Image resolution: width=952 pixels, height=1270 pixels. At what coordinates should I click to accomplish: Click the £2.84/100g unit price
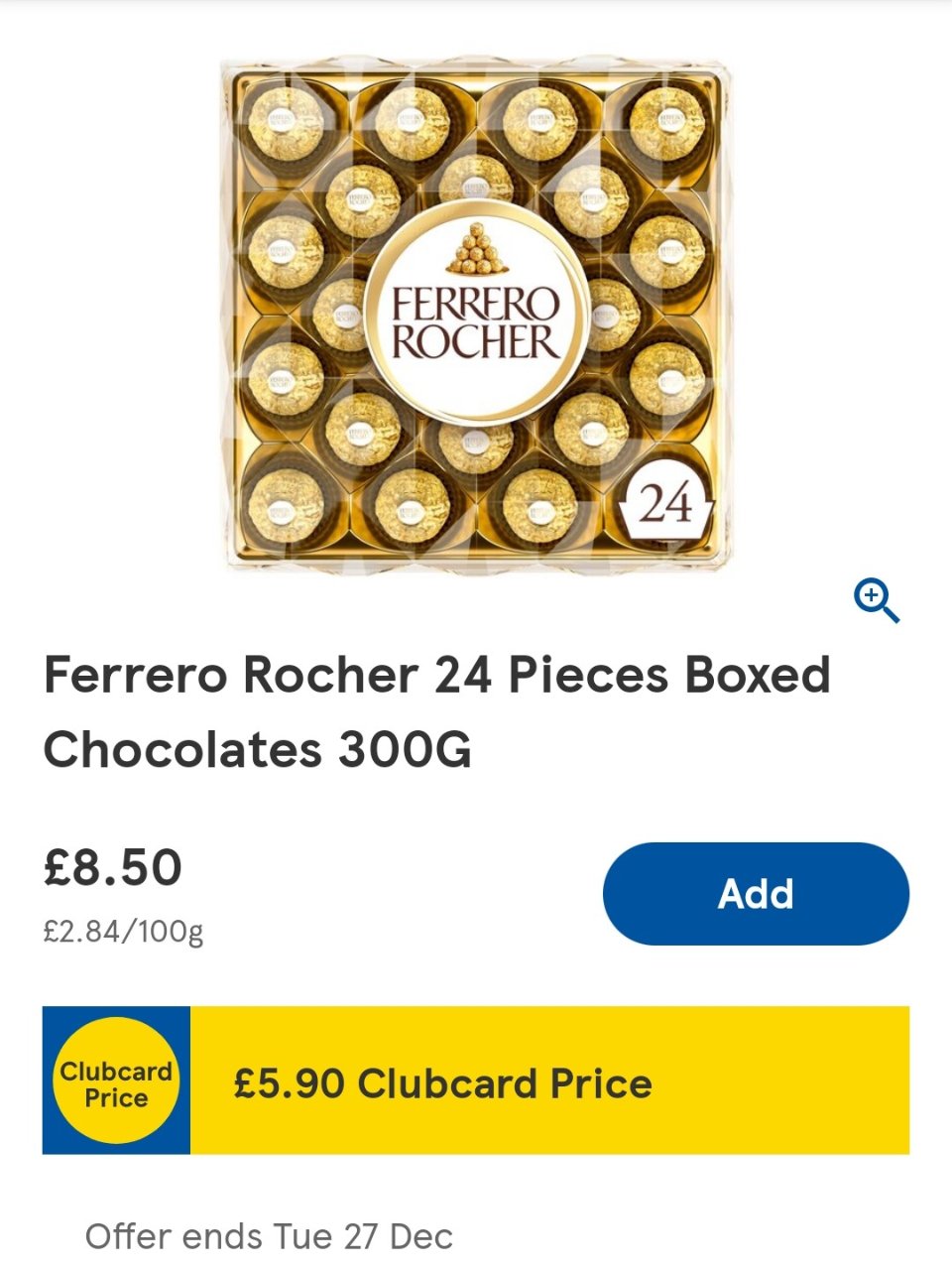tap(123, 933)
